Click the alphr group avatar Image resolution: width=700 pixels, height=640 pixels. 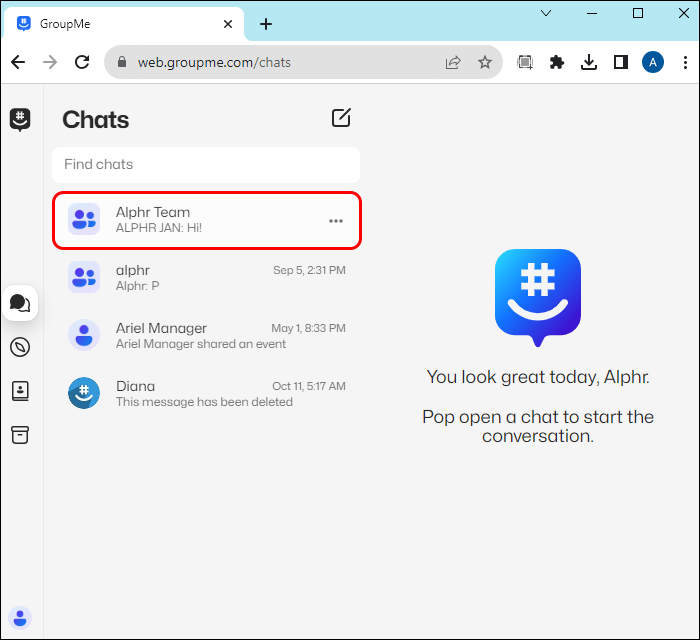[x=84, y=277]
